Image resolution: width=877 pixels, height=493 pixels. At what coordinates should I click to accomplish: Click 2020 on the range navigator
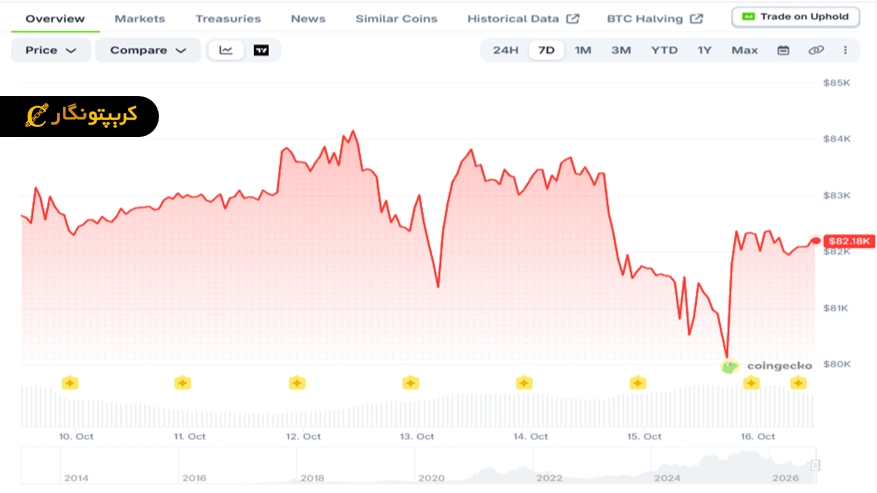pyautogui.click(x=431, y=478)
